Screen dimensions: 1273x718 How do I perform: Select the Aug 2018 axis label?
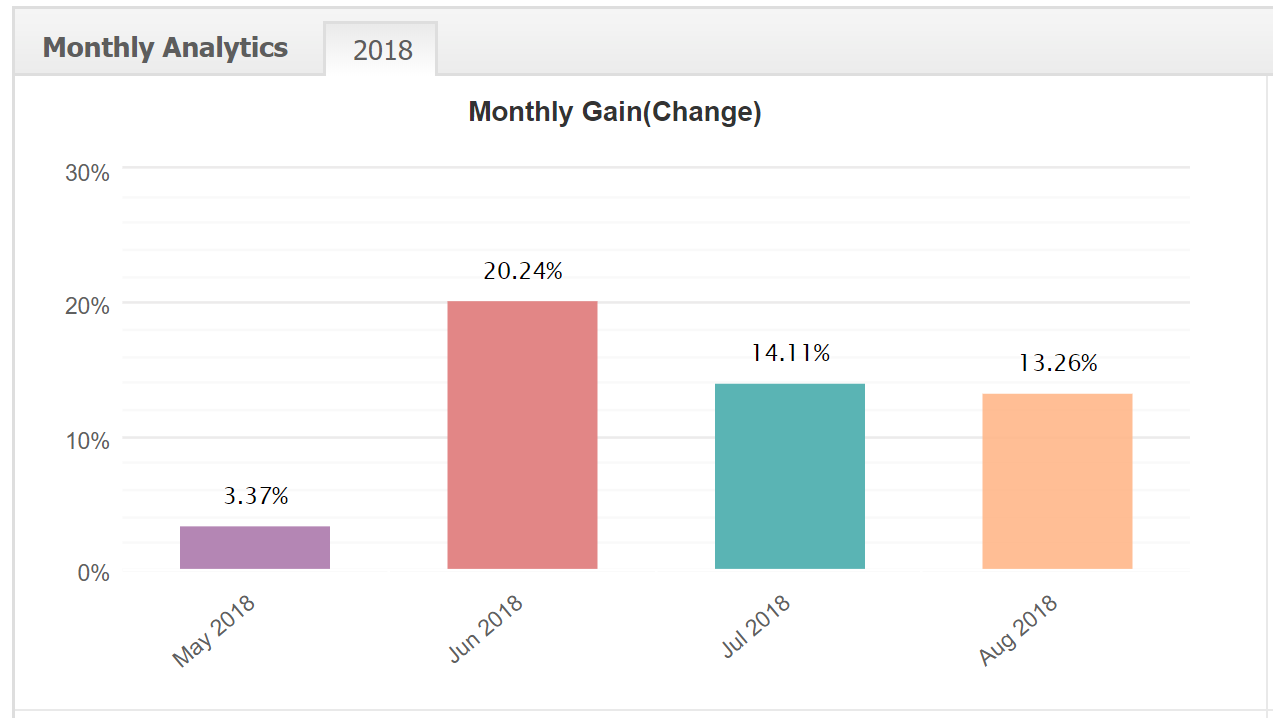1018,630
